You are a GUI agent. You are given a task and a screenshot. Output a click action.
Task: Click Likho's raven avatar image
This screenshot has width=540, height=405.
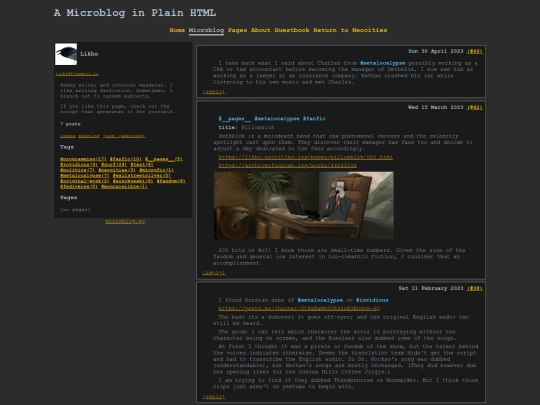tap(66, 54)
